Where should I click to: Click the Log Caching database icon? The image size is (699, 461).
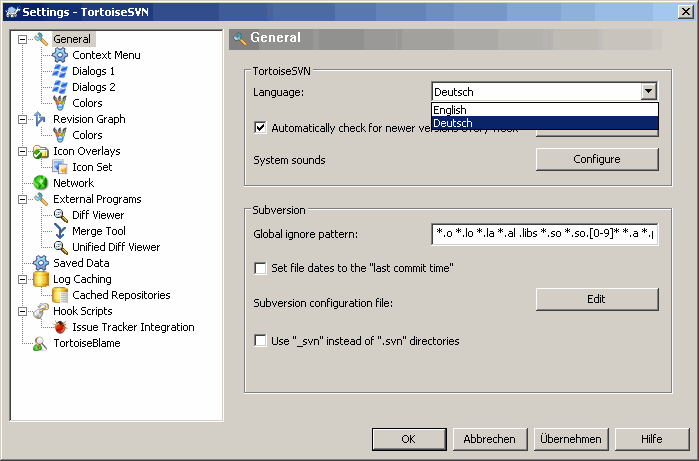click(41, 279)
